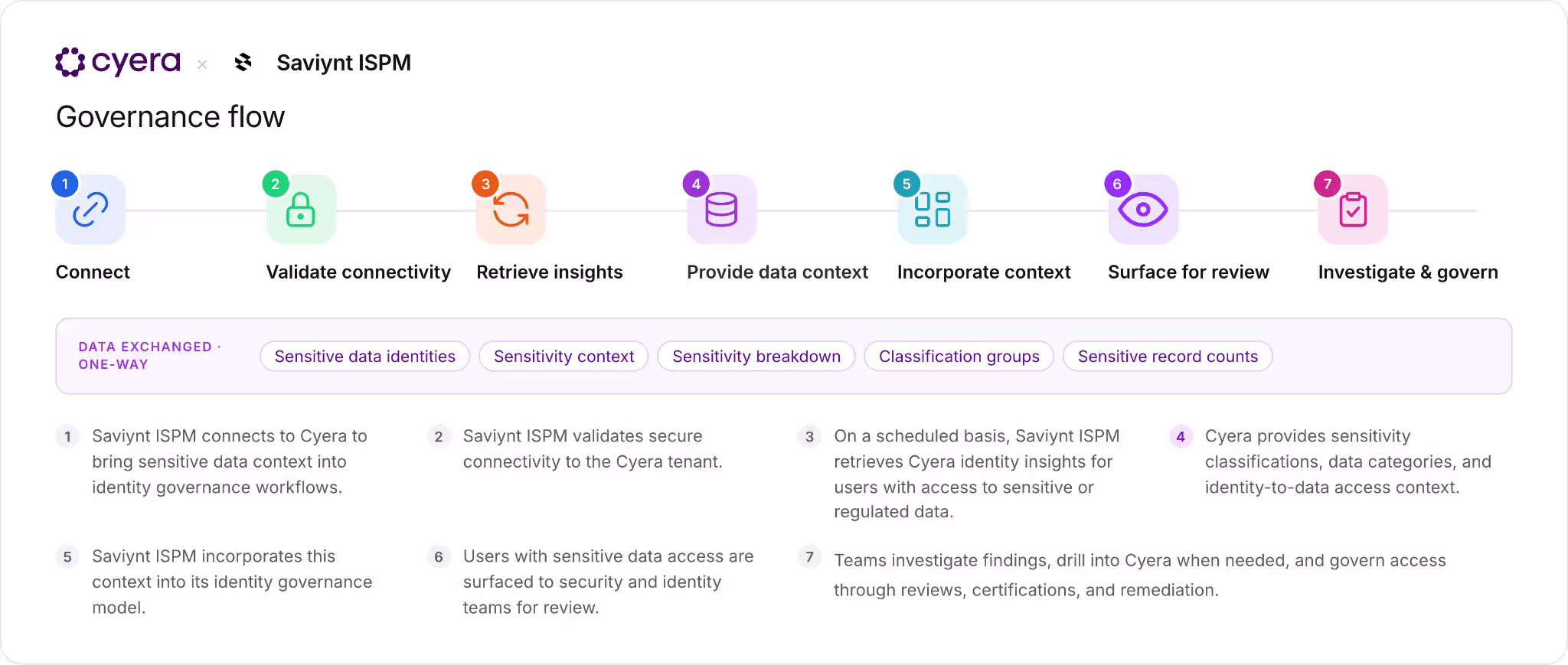Select the Classification groups pill
Image resolution: width=1568 pixels, height=665 pixels.
[x=959, y=357]
